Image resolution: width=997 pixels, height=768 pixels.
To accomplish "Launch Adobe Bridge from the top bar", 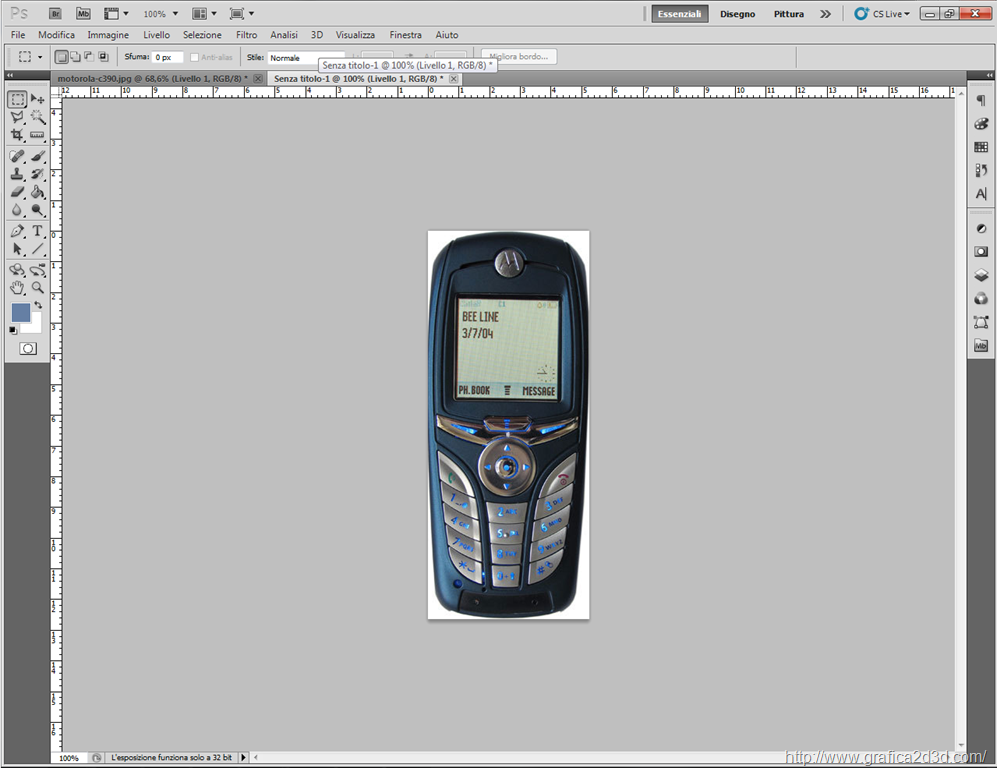I will 56,14.
